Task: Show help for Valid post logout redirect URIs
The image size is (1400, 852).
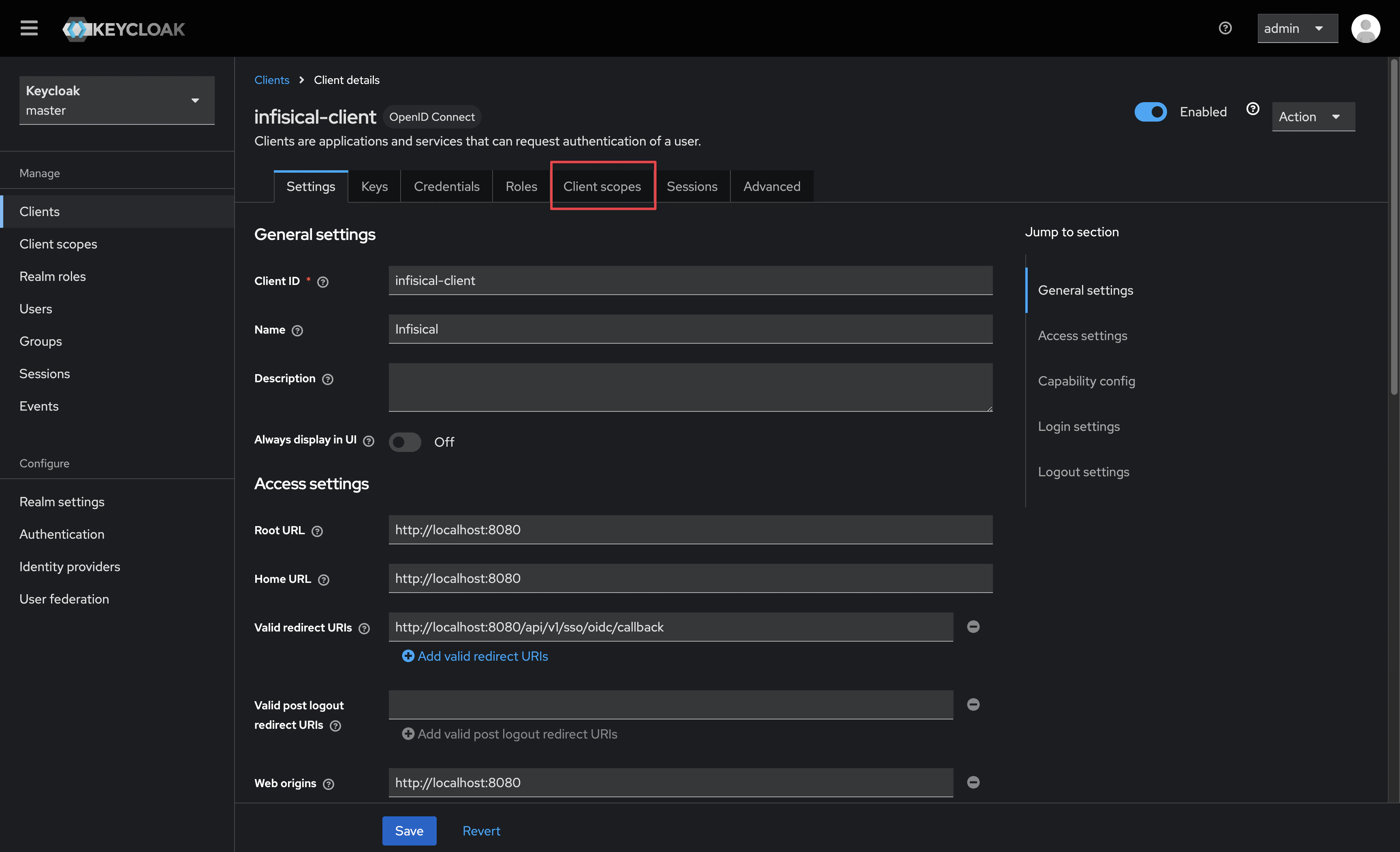Action: pos(335,726)
